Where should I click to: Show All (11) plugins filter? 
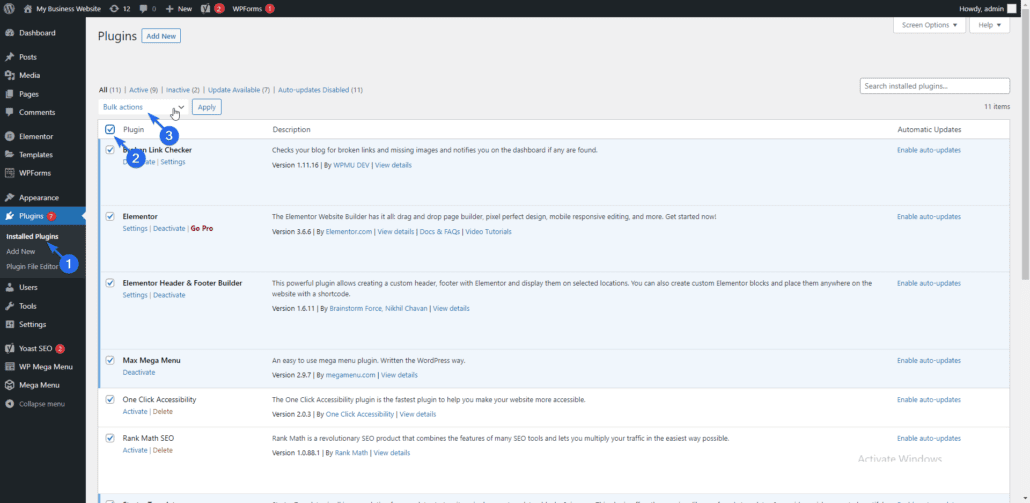click(110, 89)
